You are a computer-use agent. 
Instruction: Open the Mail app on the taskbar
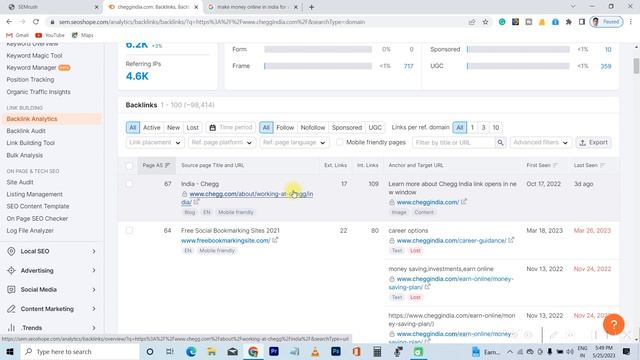[233, 351]
